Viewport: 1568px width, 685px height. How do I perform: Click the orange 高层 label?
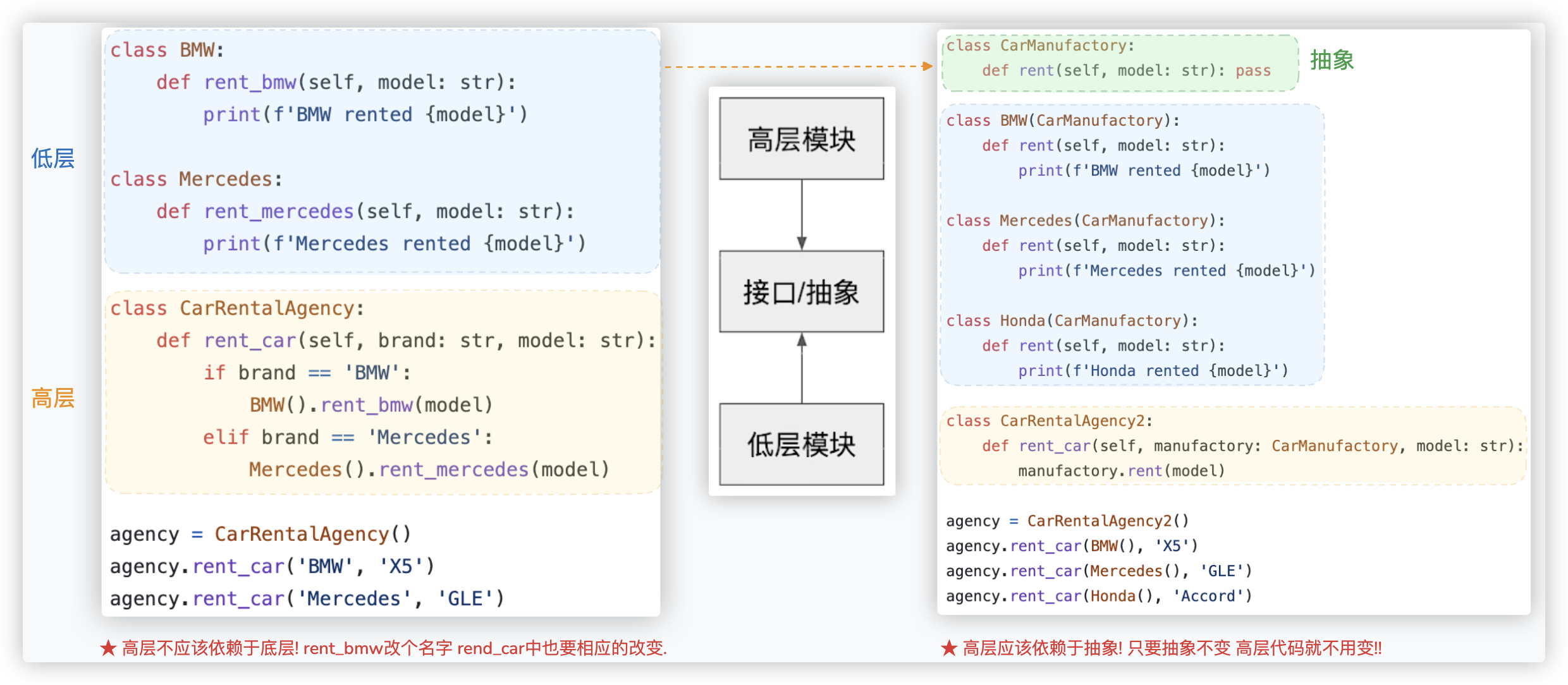pos(53,398)
